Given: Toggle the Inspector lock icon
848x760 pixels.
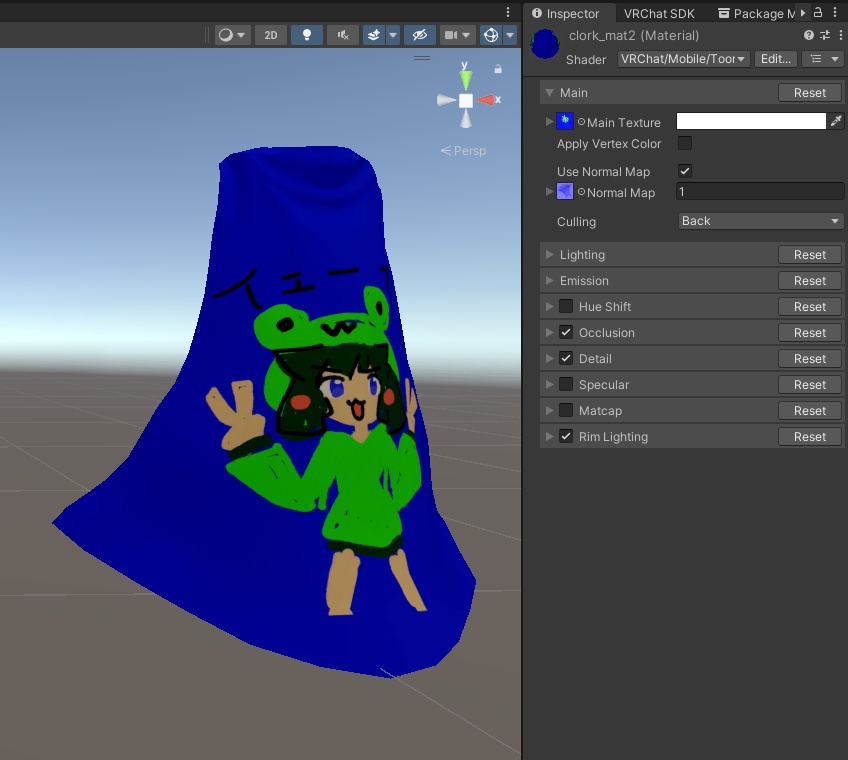Looking at the screenshot, I should (818, 12).
